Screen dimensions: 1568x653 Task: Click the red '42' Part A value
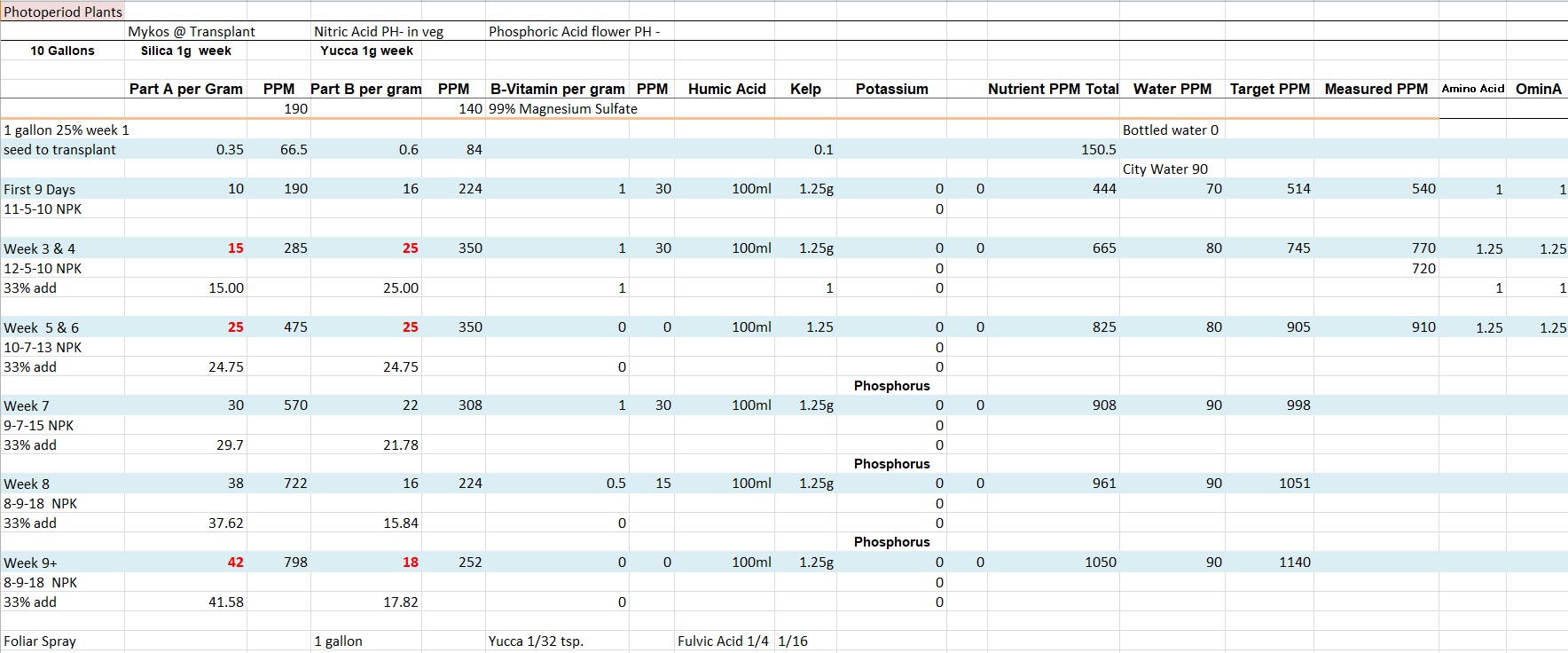coord(235,562)
